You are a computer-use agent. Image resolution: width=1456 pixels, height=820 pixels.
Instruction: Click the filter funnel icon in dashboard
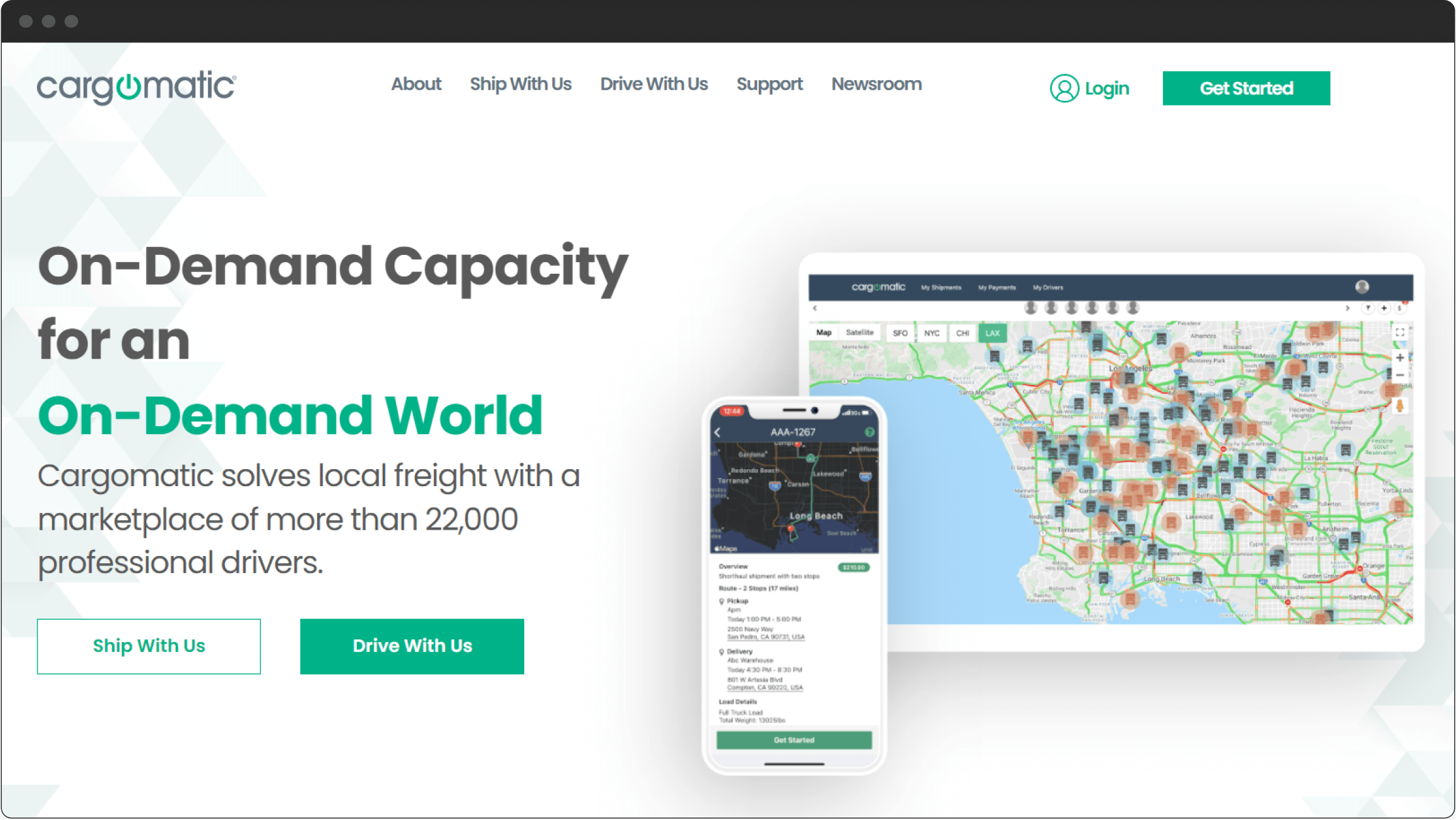[x=1368, y=308]
